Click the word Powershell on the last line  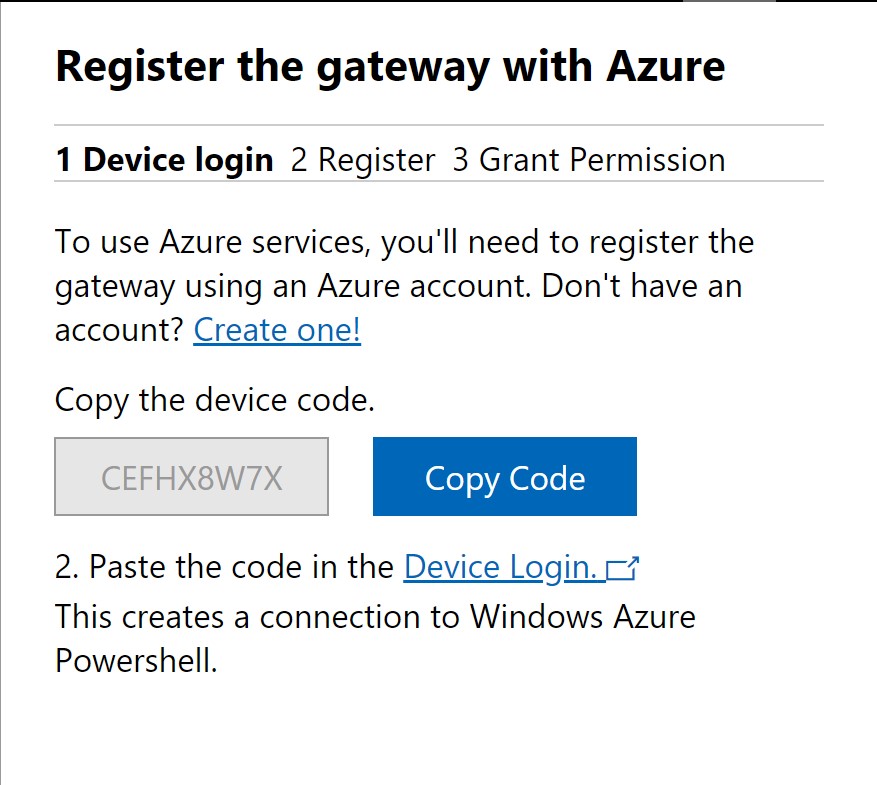[x=136, y=660]
